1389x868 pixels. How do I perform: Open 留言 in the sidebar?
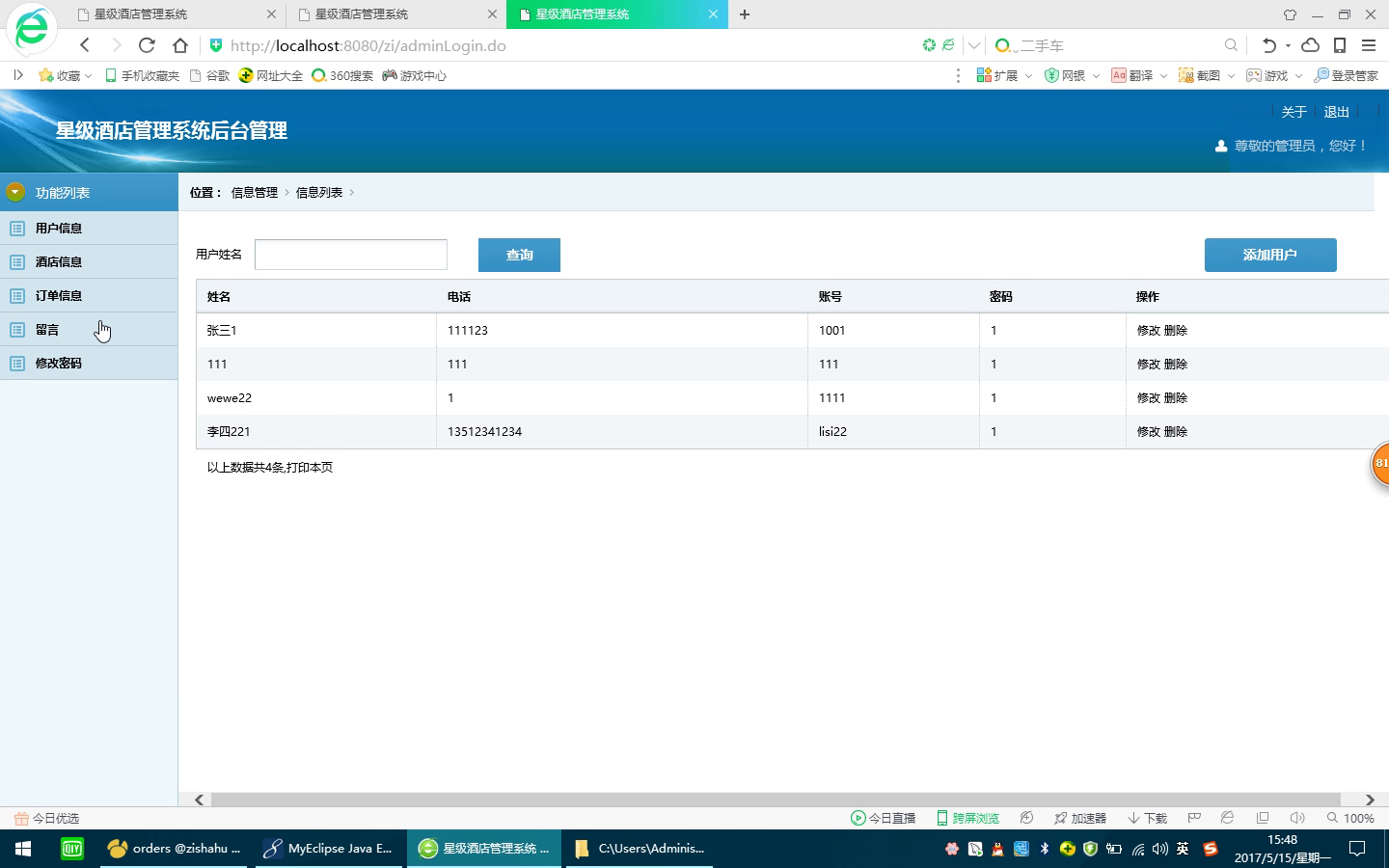89,329
